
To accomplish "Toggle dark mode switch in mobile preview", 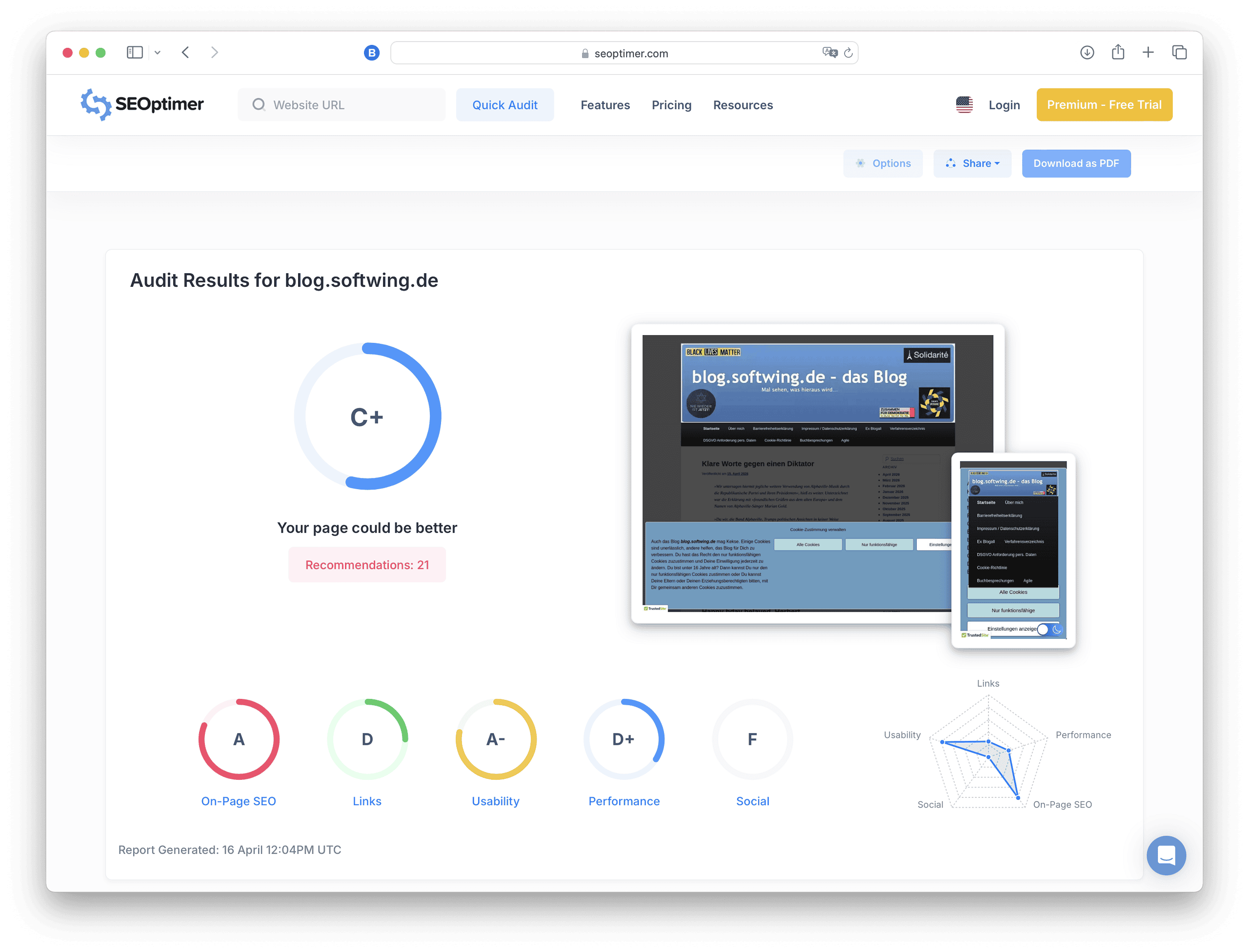I will click(x=1049, y=629).
